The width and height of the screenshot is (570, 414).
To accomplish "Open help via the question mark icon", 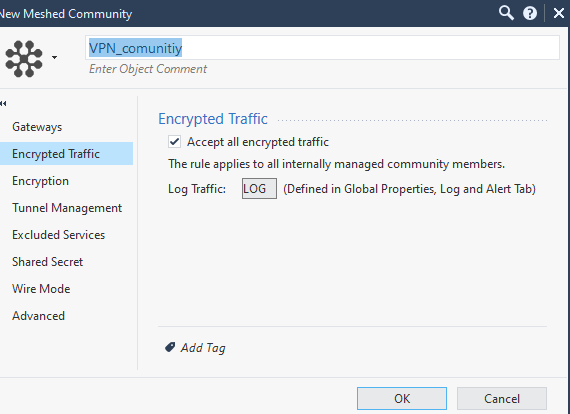I will coord(530,13).
